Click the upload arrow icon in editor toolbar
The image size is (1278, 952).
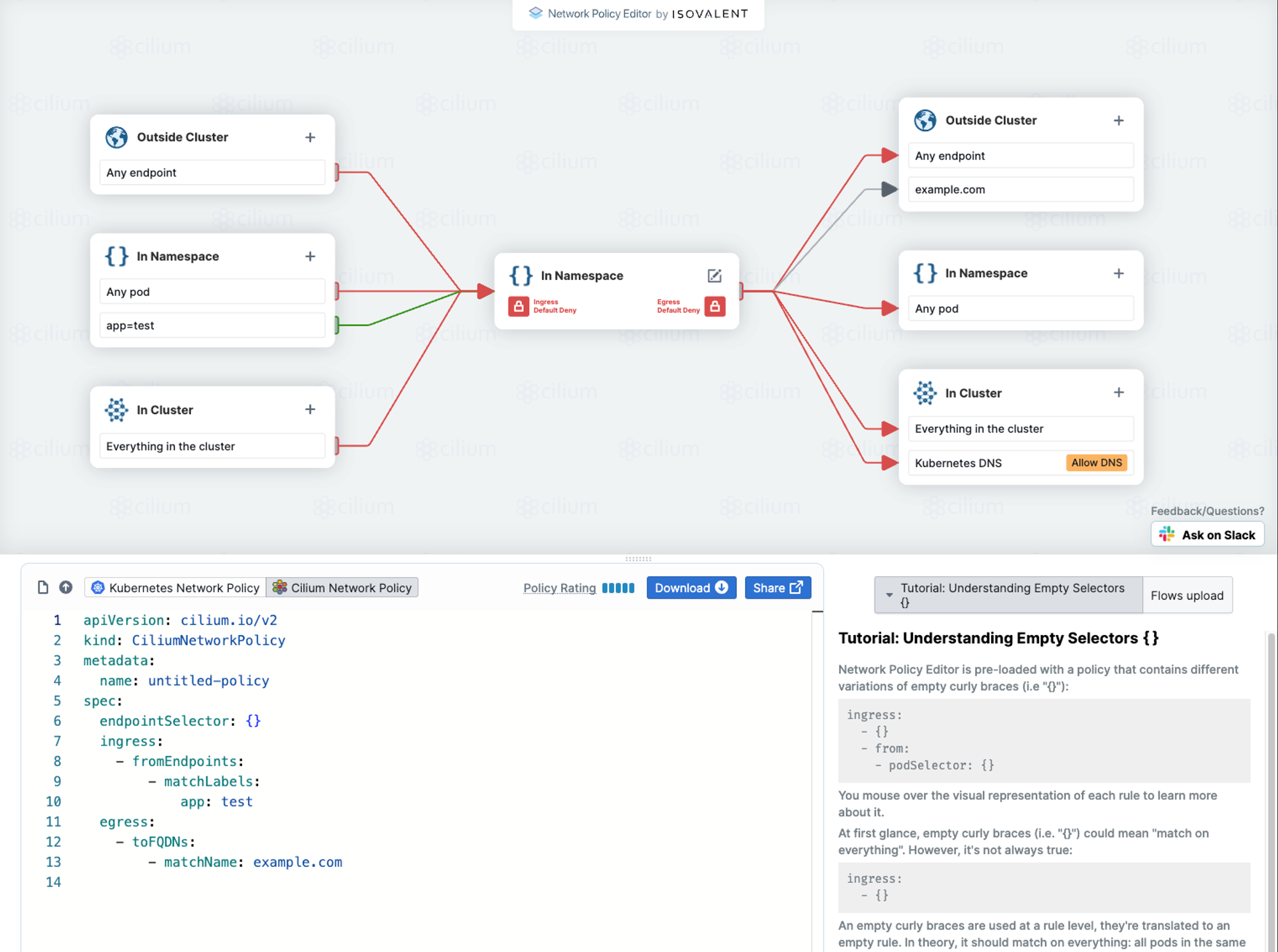pos(66,587)
